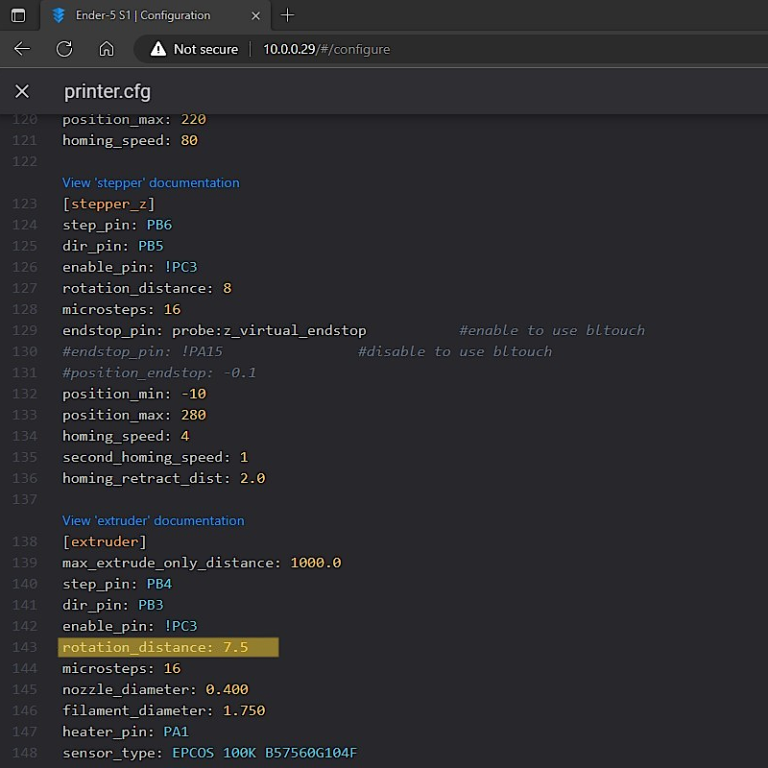
Task: Refresh the current page
Action: click(x=64, y=49)
